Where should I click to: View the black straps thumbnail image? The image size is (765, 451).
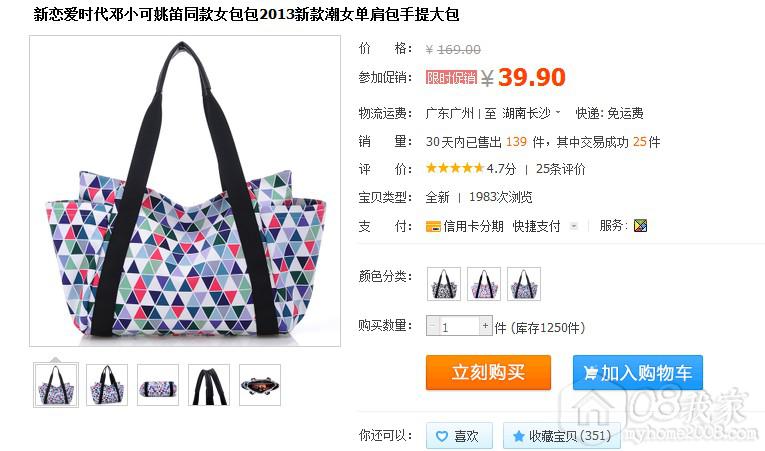click(209, 385)
